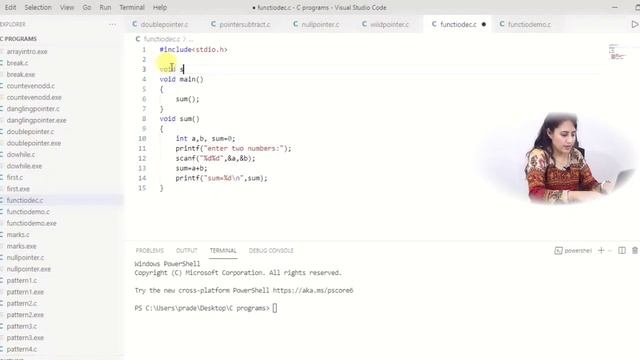Open doublepointer.c in the explorer list
The width and height of the screenshot is (640, 360).
30,132
